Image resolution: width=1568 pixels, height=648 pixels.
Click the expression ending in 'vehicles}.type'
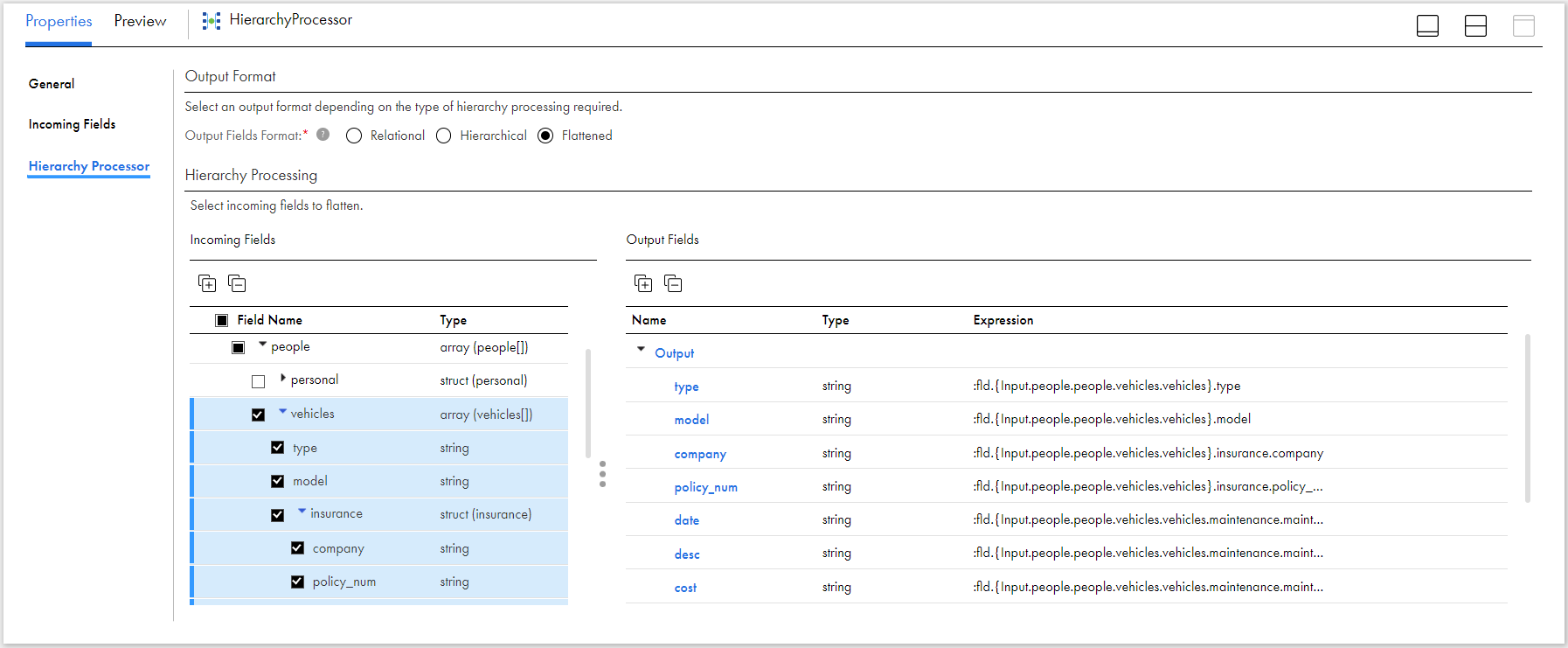1107,386
